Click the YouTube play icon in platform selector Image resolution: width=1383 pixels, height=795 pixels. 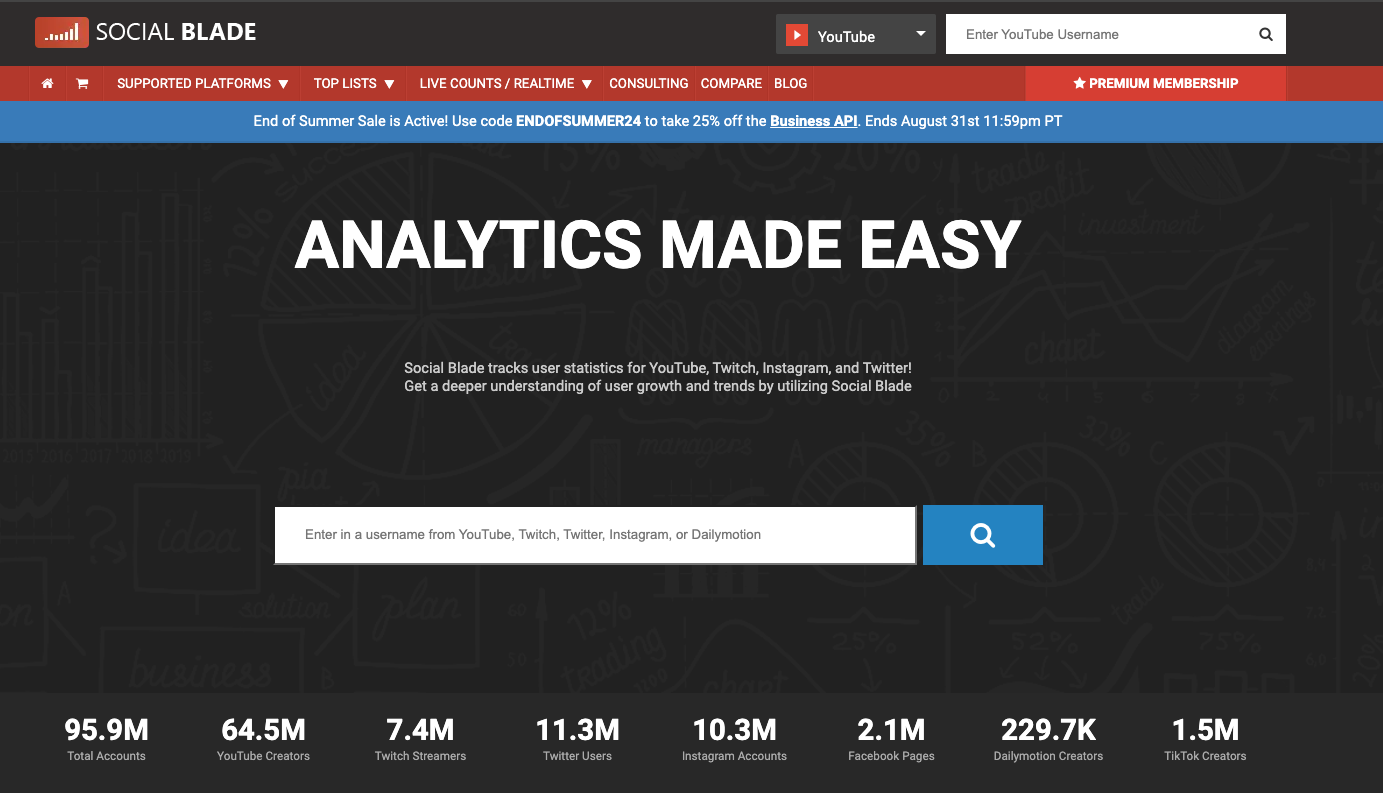tap(796, 35)
